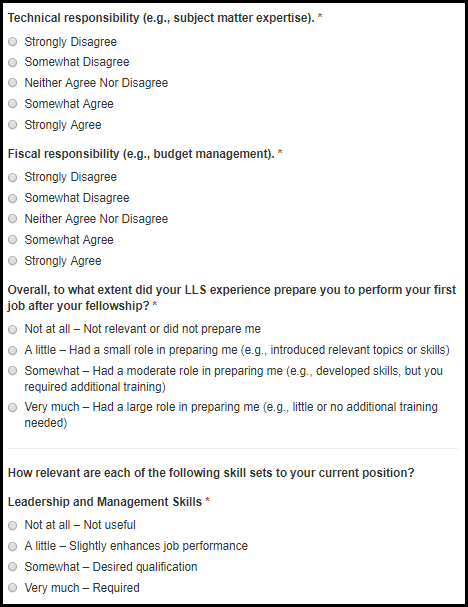Choose Strongly Agree under Technical responsibility
Image resolution: width=468 pixels, height=607 pixels.
13,124
